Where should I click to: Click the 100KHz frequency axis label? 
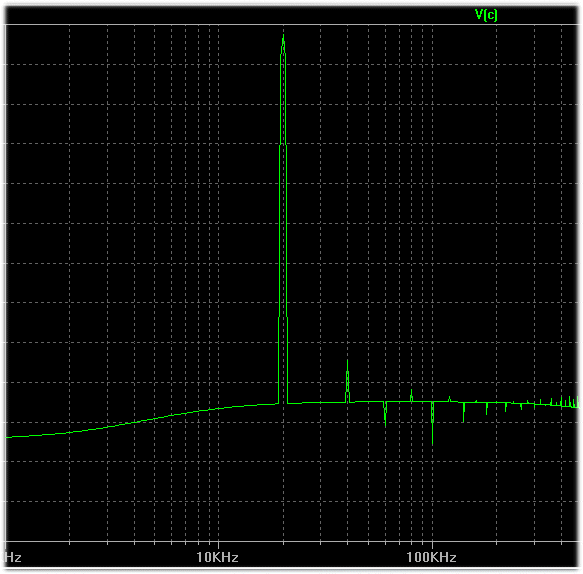(x=431, y=557)
